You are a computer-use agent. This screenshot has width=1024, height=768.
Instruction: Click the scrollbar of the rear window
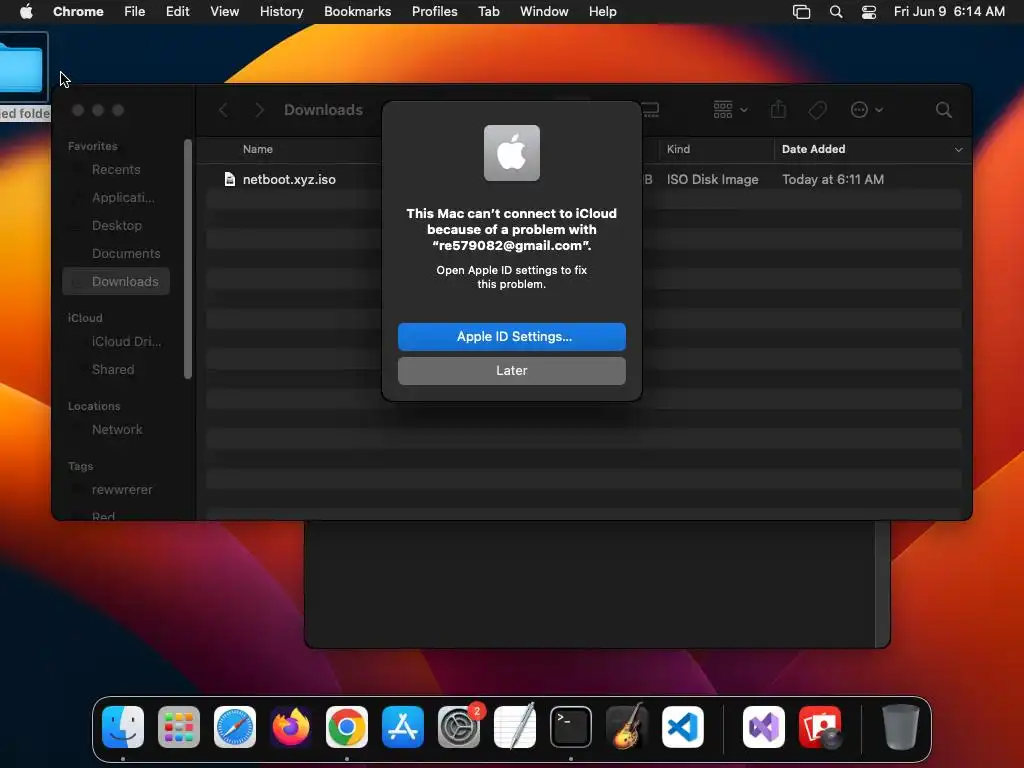click(882, 583)
